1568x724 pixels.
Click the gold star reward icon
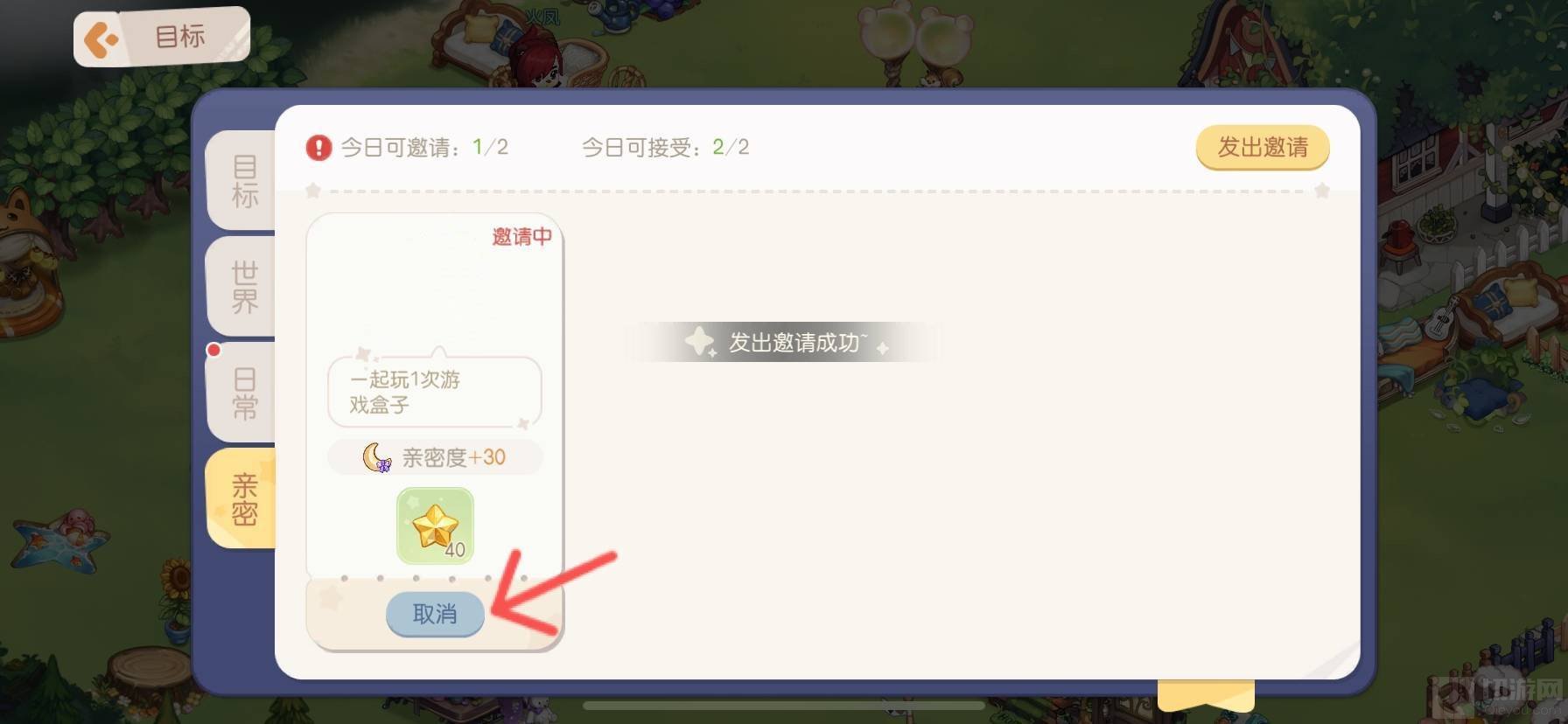pyautogui.click(x=435, y=526)
